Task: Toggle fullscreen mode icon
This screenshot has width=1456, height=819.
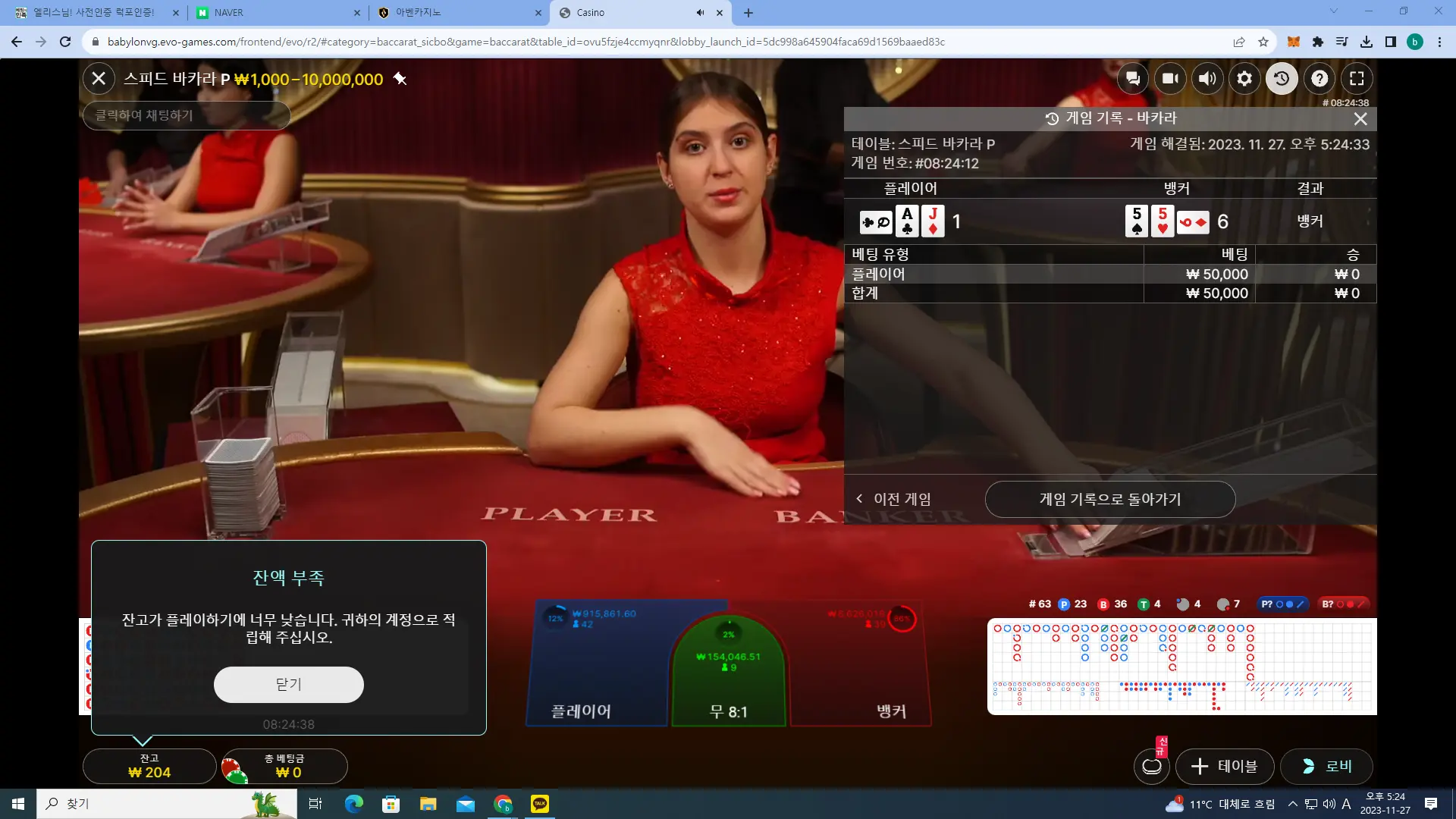Action: coord(1357,78)
